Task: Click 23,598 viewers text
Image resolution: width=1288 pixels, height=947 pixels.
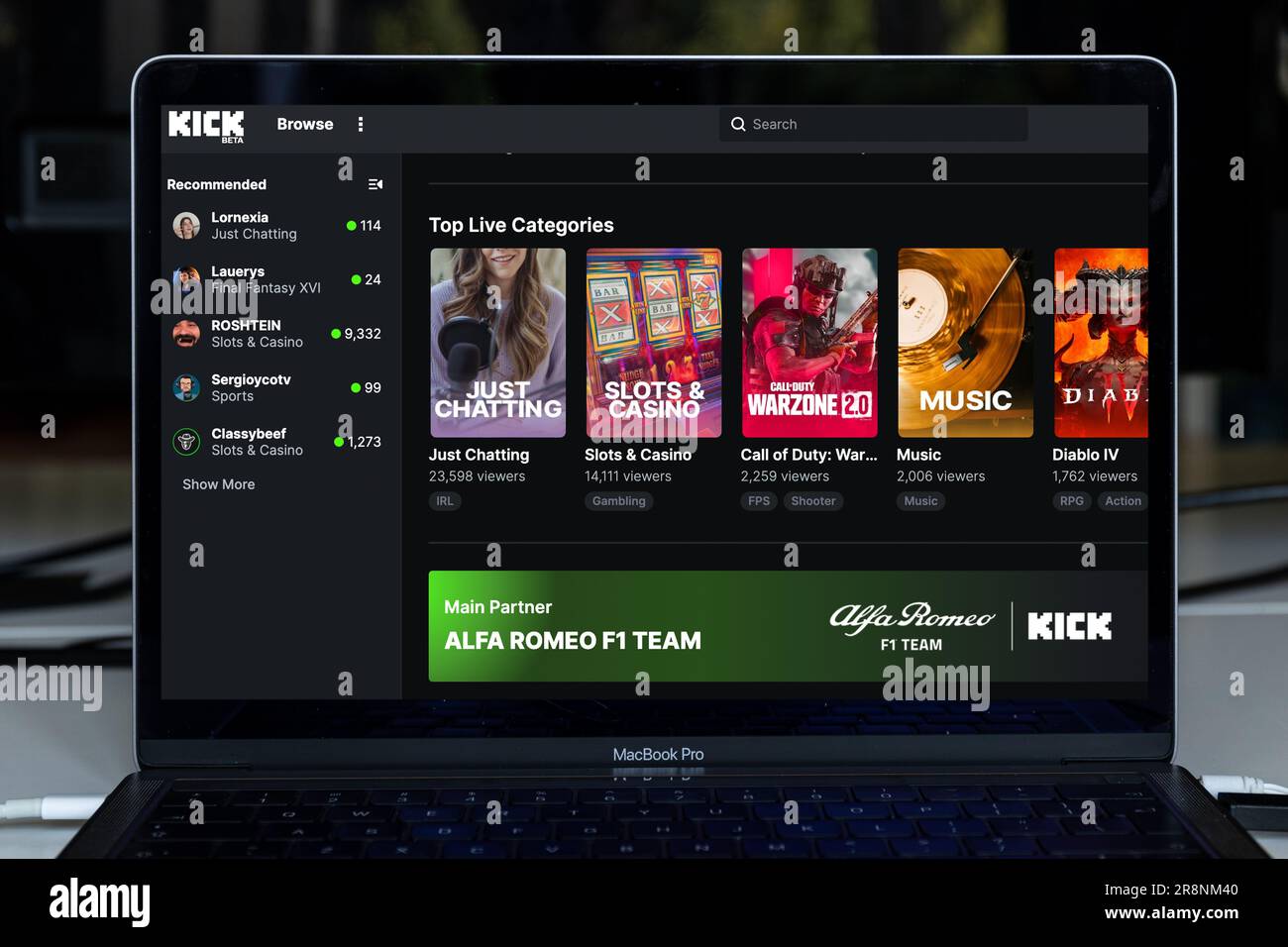Action: click(477, 476)
